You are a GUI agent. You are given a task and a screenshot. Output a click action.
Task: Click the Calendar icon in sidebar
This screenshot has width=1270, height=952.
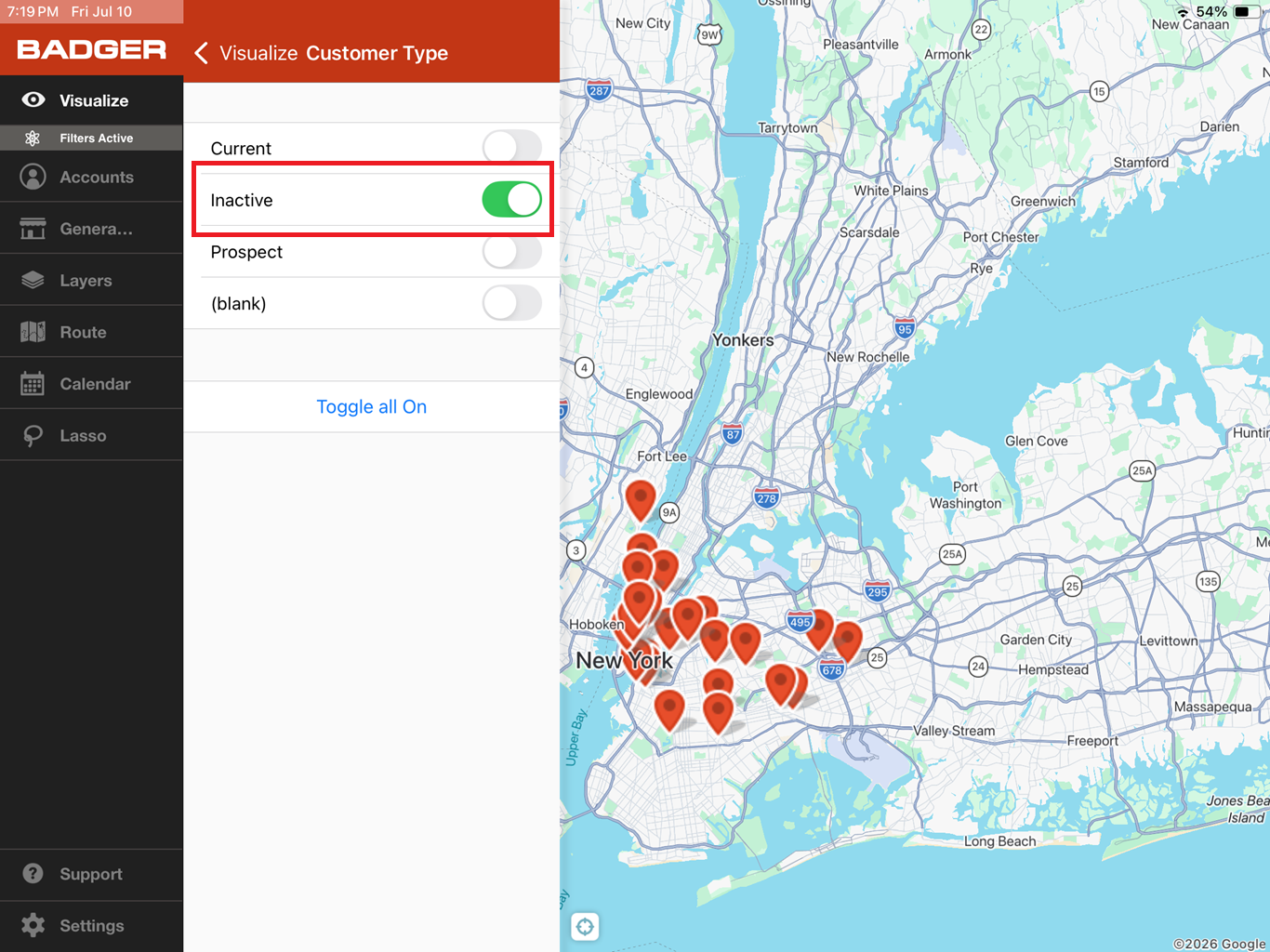coord(33,384)
